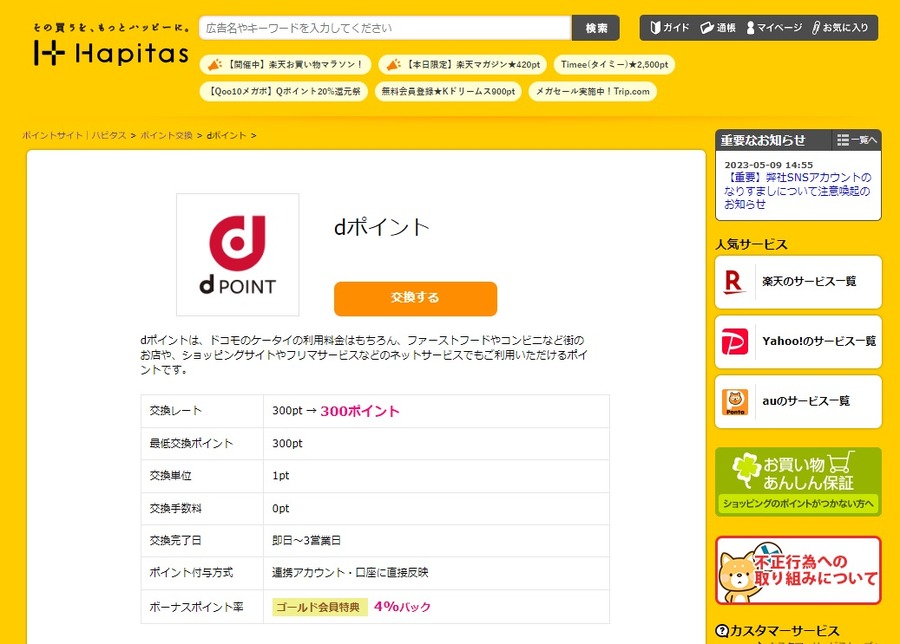Viewport: 900px width, 644px height.
Task: Open Timee(タイミー)★2,500pt campaign tag
Action: (x=614, y=65)
